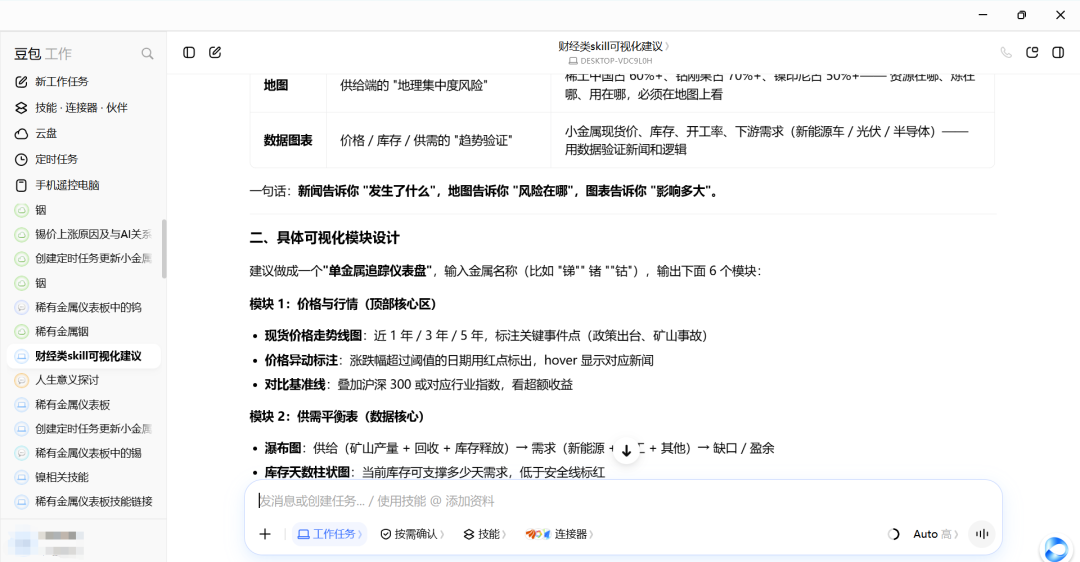1080x562 pixels.
Task: Click the bold 瀑布图 bullet text
Action: click(282, 448)
